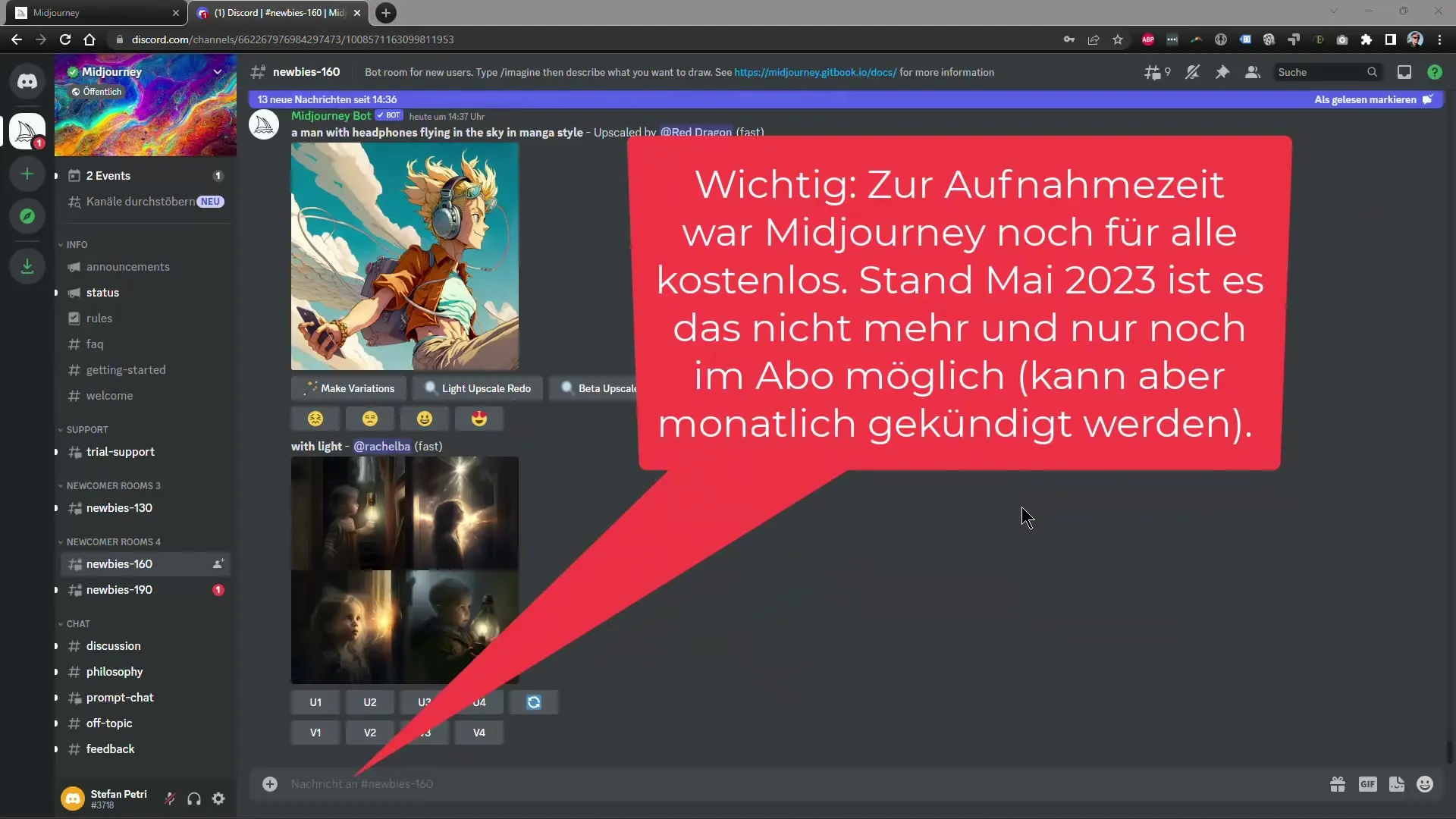Open the getting-started channel
Image resolution: width=1456 pixels, height=819 pixels.
tap(145, 370)
